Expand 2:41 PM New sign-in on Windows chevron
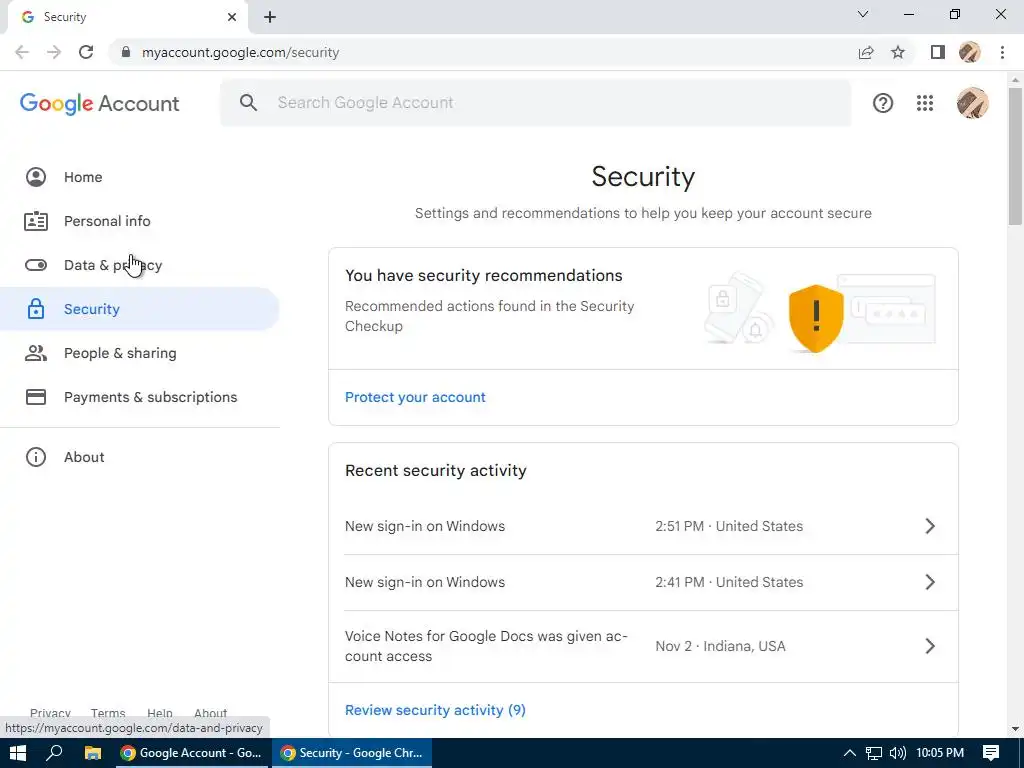 click(930, 582)
